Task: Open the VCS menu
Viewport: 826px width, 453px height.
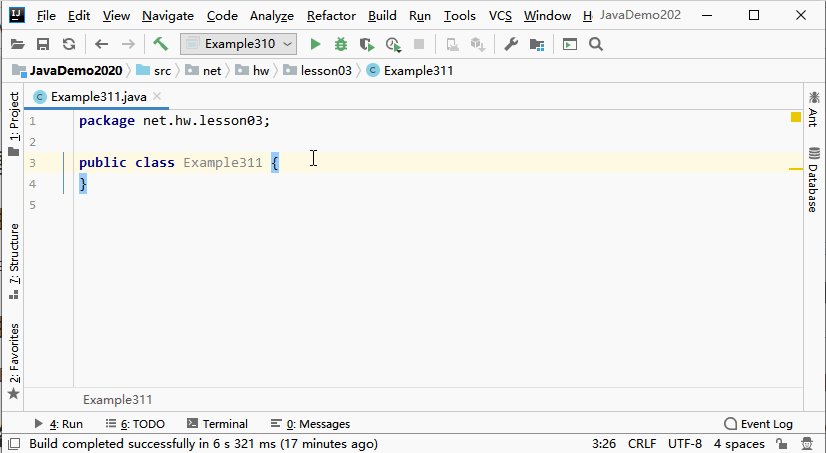Action: [500, 16]
